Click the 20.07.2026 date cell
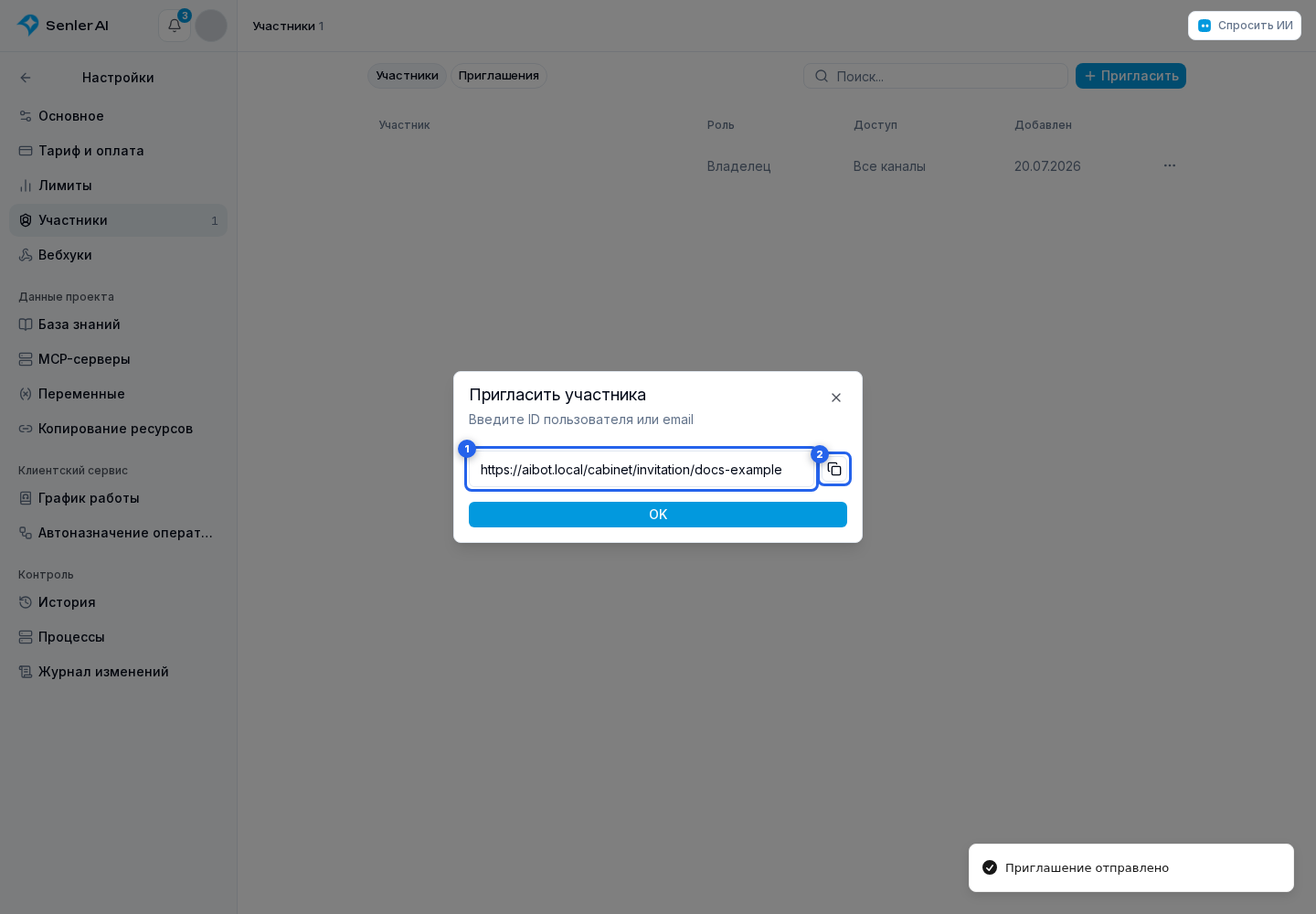 click(x=1047, y=166)
